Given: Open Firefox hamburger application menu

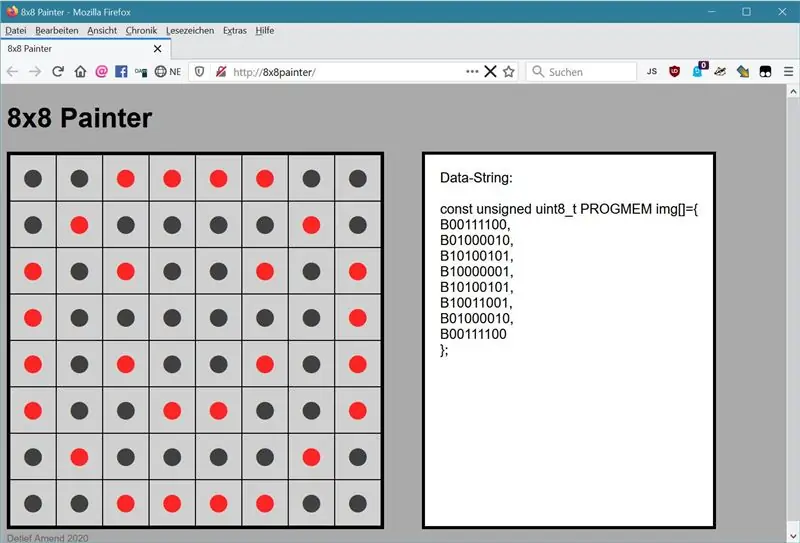Looking at the screenshot, I should [x=788, y=71].
